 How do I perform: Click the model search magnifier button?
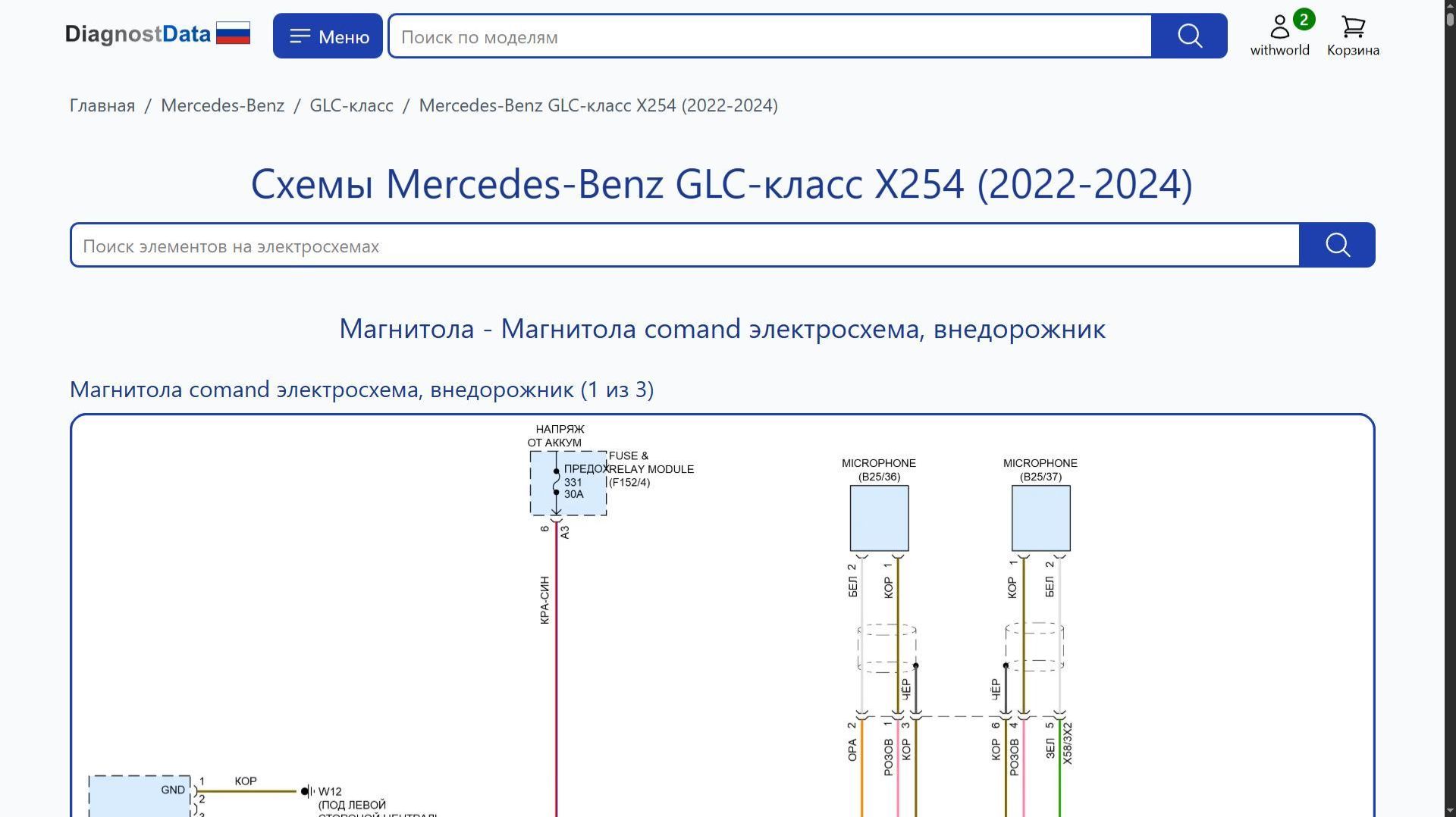coord(1189,36)
